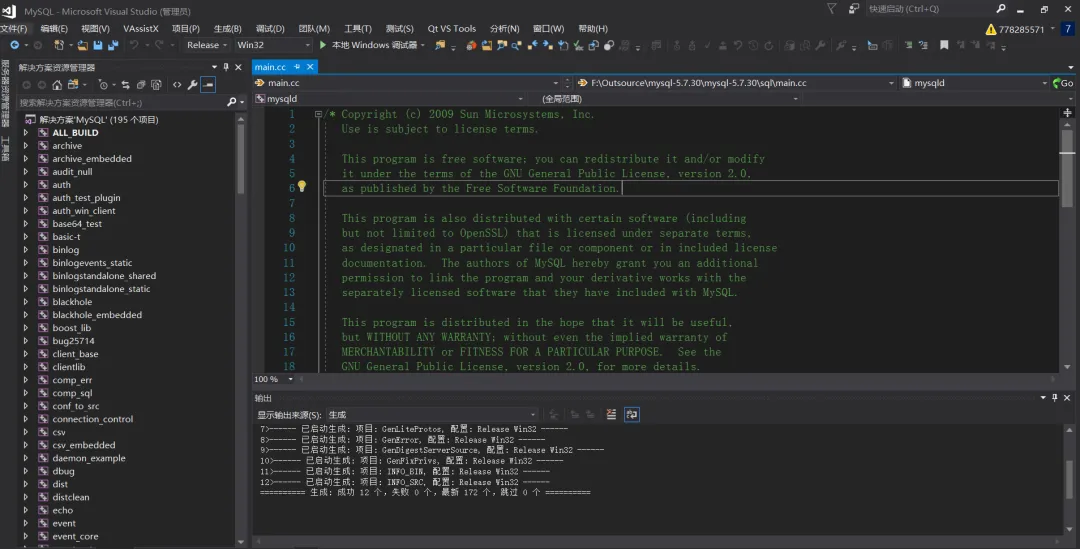This screenshot has width=1080, height=549.
Task: Open Properties wrench icon in Solution Explorer
Action: [x=192, y=85]
